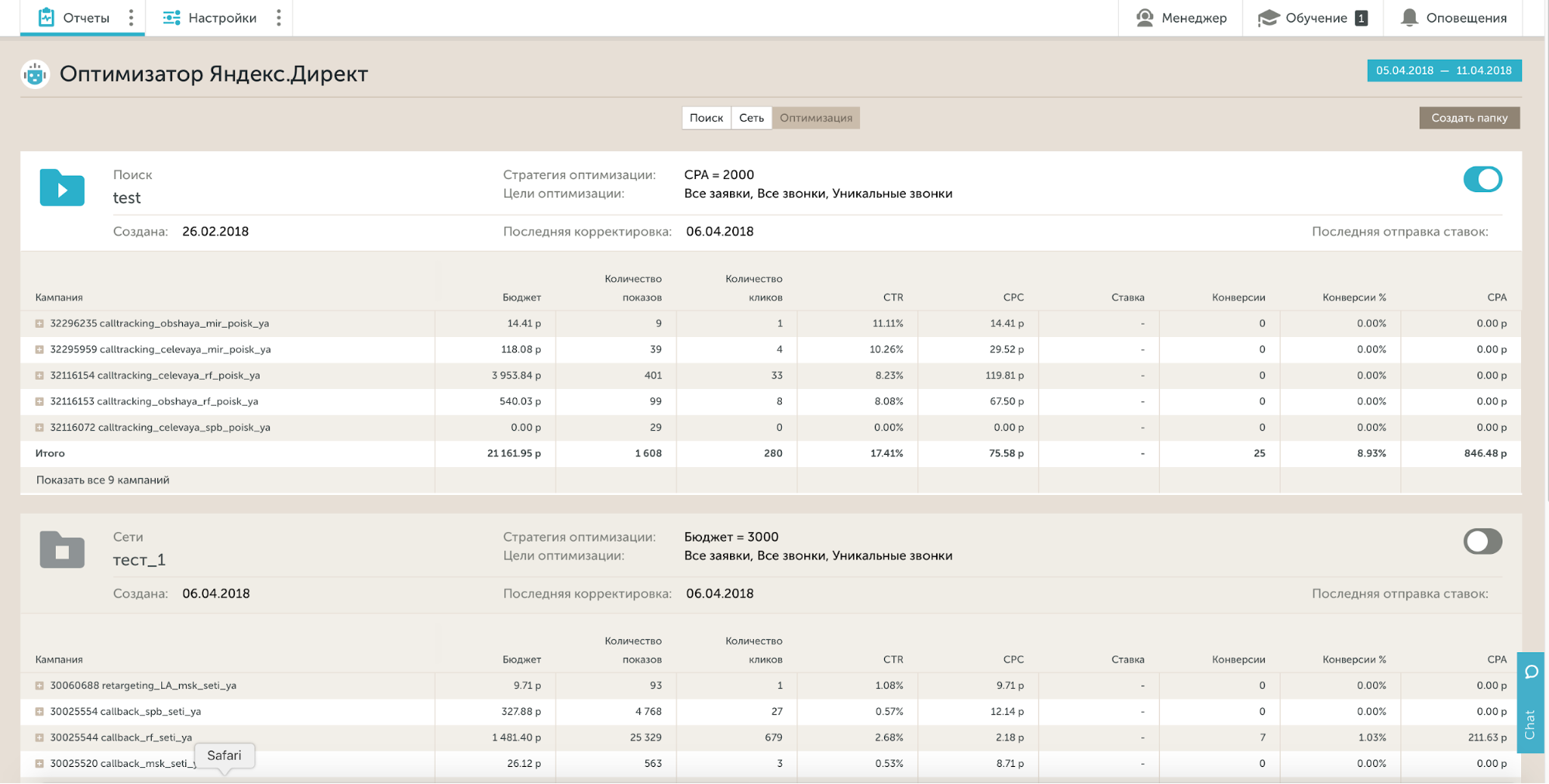Click Ставка header in test table

(1127, 297)
